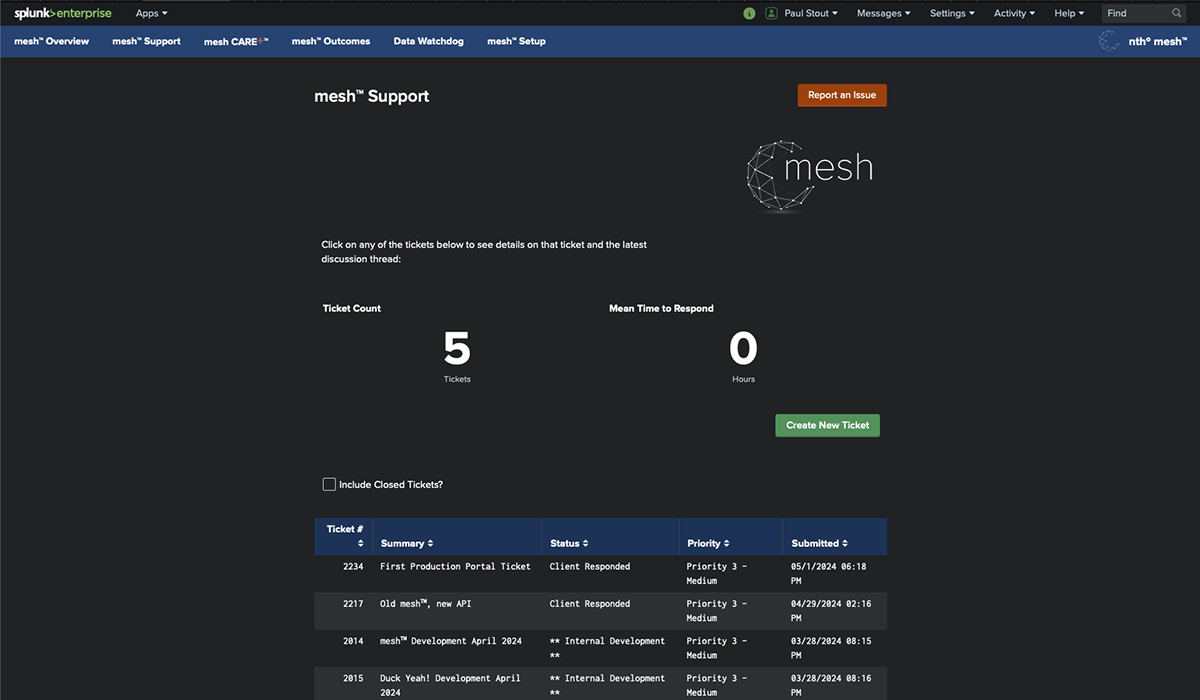This screenshot has height=700, width=1200.
Task: Expand the Settings dropdown
Action: (953, 13)
